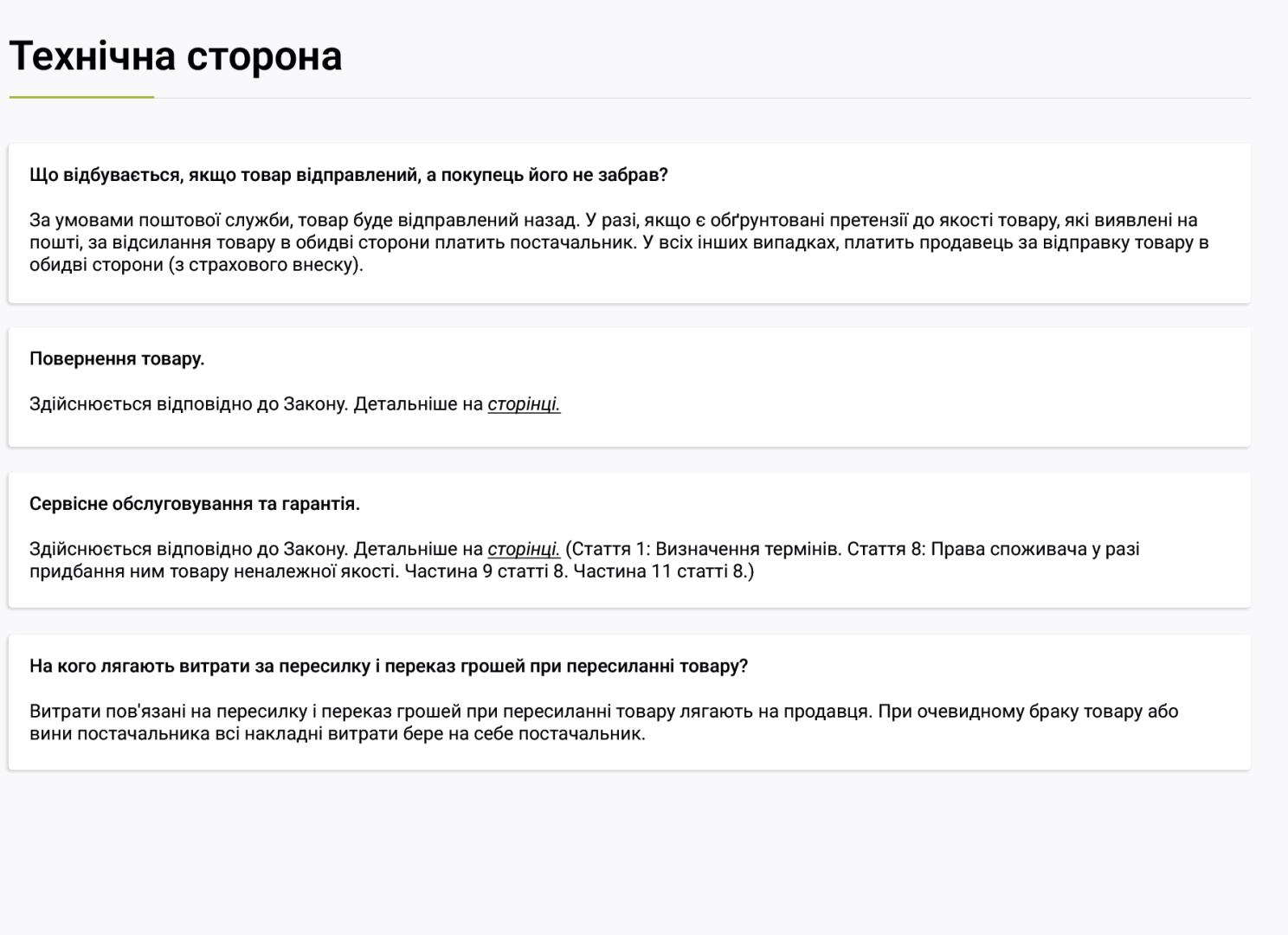Image resolution: width=1288 pixels, height=935 pixels.
Task: Click the paragraph beginning Витрати пов'язані на пересилку
Action: click(604, 723)
